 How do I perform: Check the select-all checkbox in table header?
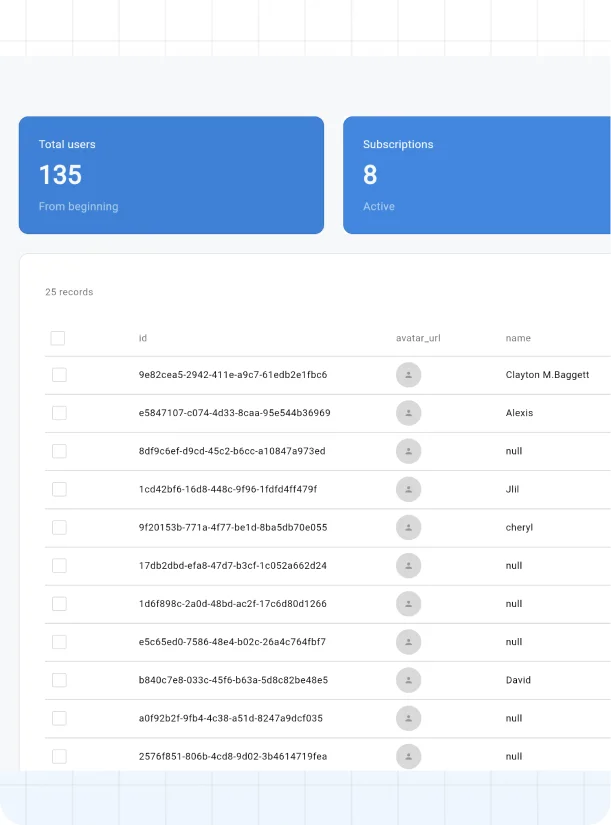(58, 338)
